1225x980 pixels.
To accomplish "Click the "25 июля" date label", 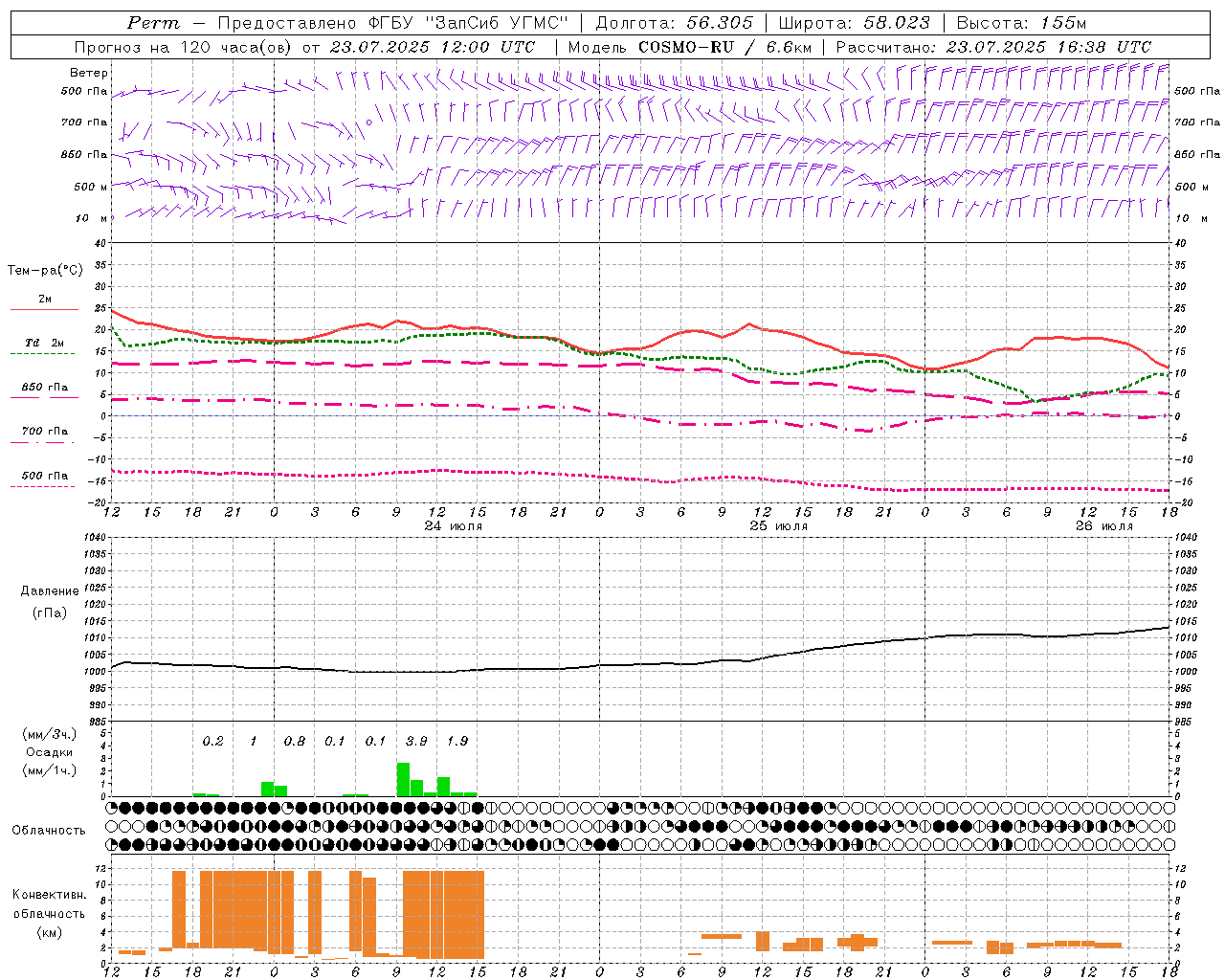I will pos(779,526).
